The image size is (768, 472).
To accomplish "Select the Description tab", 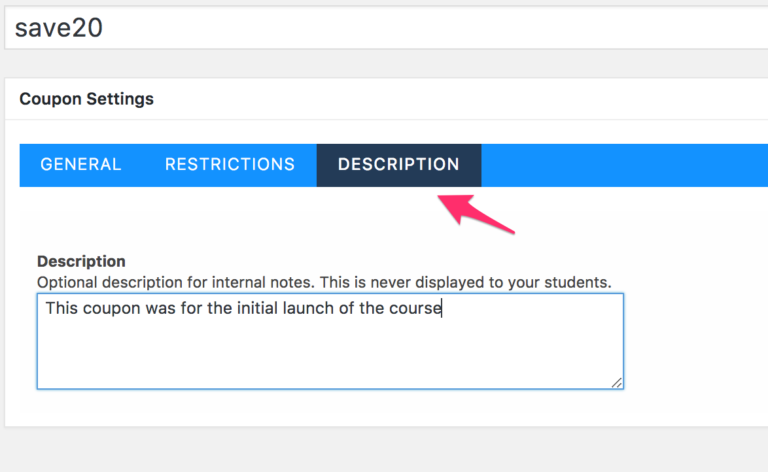I will [399, 165].
